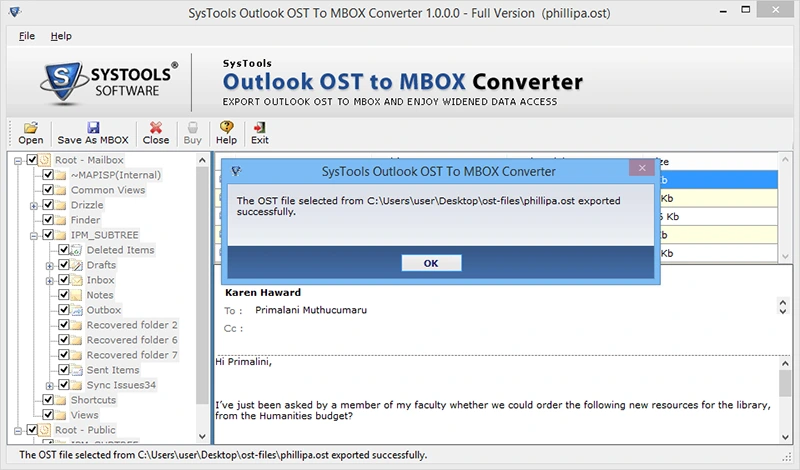Screen dimensions: 800x470
Task: Click the header stepper up arrow
Action: click(x=783, y=303)
